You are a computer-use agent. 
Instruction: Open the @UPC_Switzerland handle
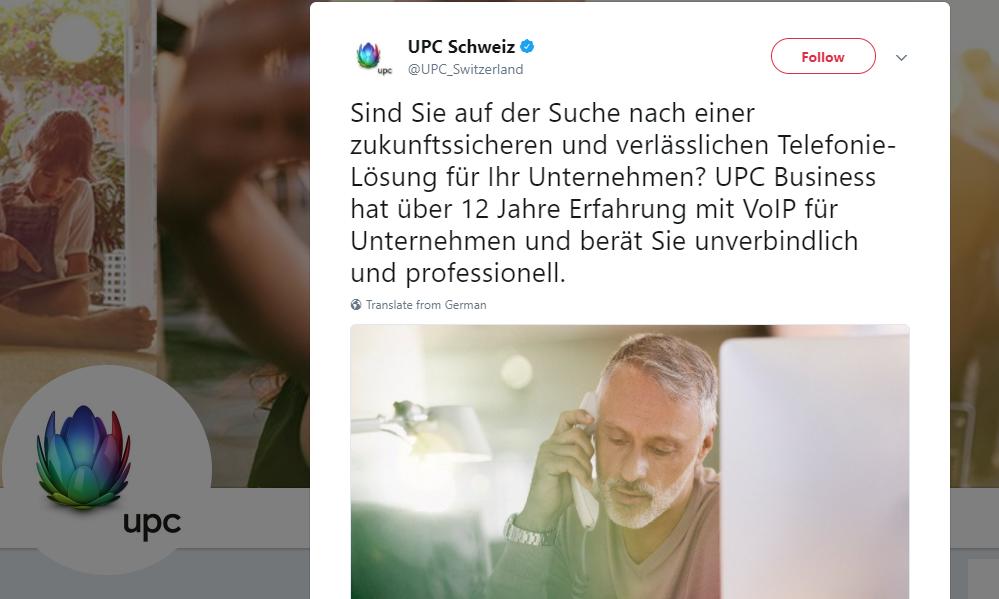coord(465,69)
